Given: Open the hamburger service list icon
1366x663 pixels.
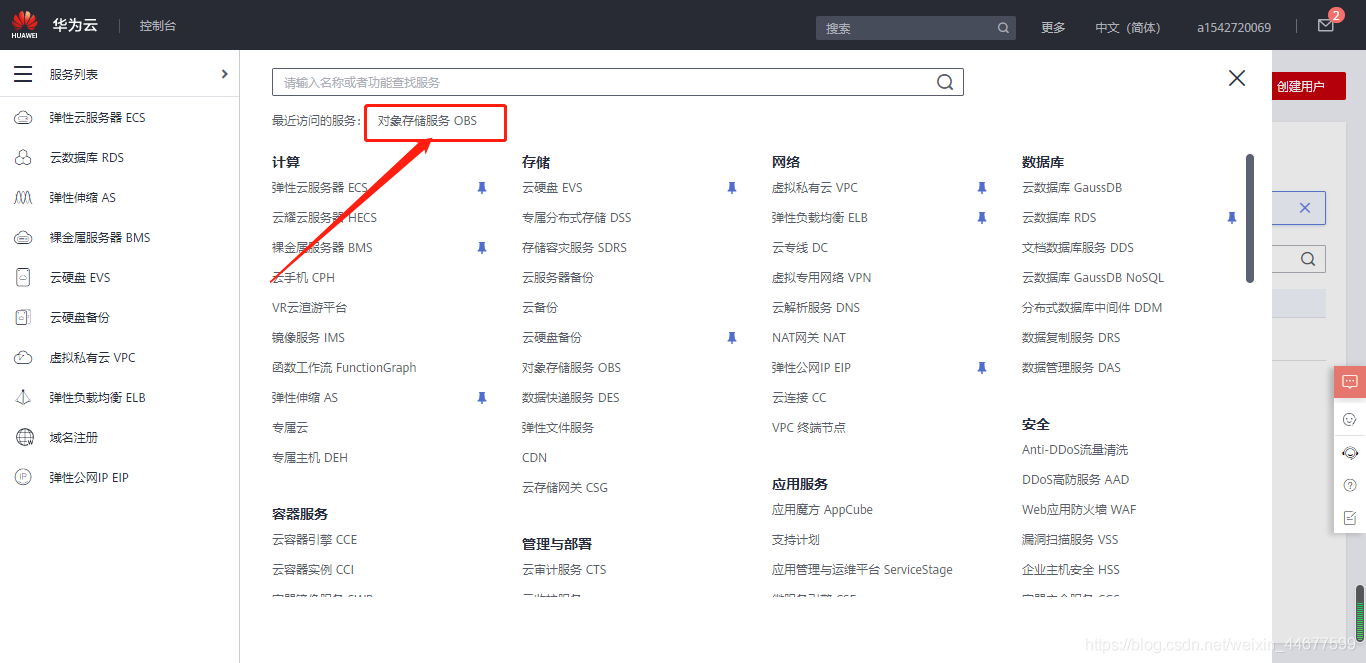Looking at the screenshot, I should pos(22,74).
